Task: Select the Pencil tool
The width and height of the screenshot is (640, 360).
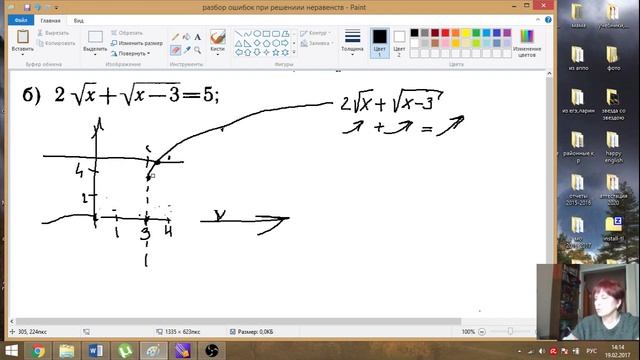Action: coord(176,37)
